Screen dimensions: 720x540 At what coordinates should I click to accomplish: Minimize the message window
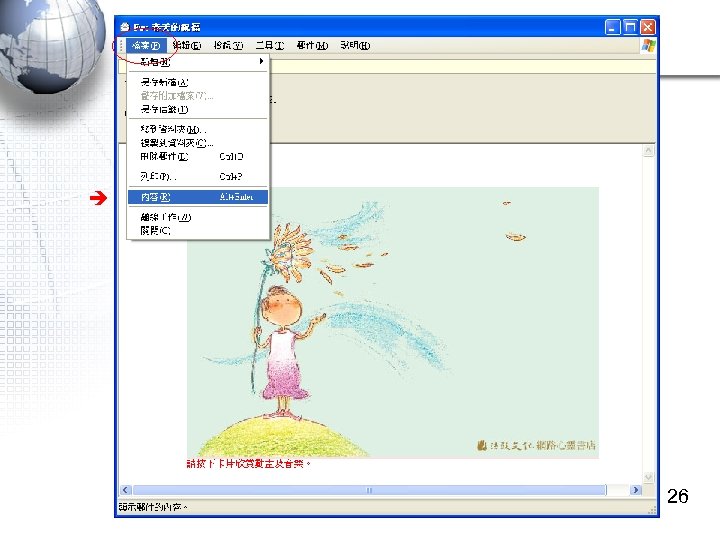click(x=613, y=27)
